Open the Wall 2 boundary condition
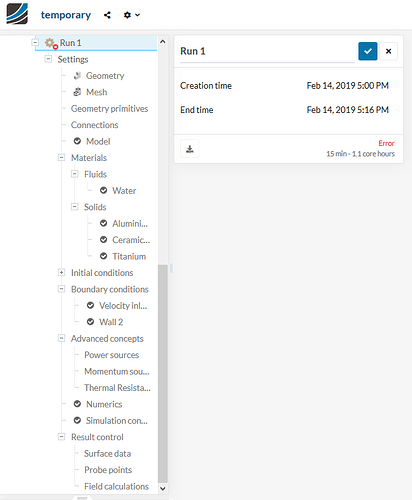The width and height of the screenshot is (412, 500). (111, 322)
